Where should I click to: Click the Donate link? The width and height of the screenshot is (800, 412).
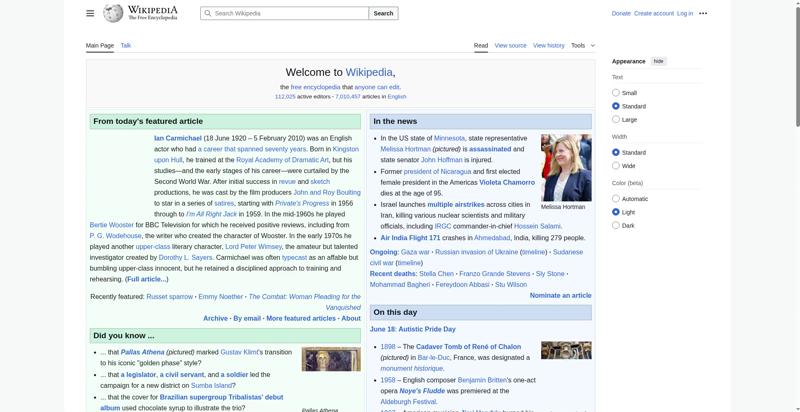[621, 13]
